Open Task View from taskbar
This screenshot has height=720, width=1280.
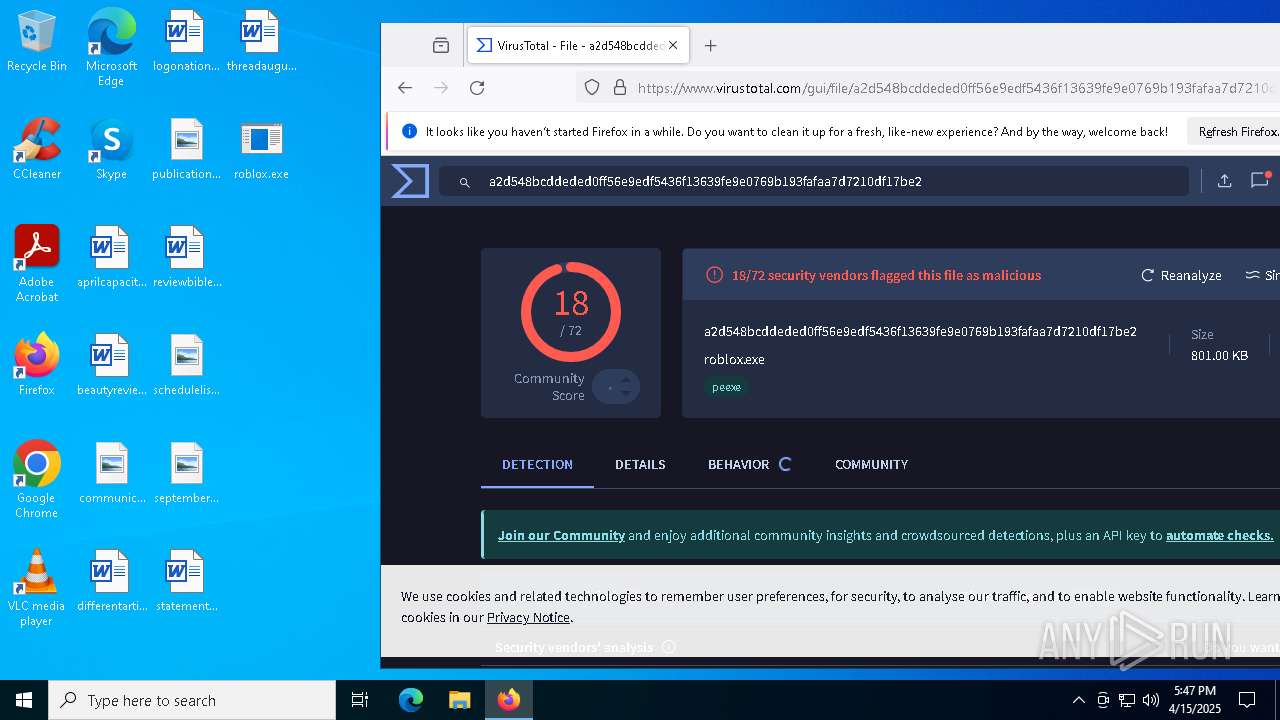(360, 700)
